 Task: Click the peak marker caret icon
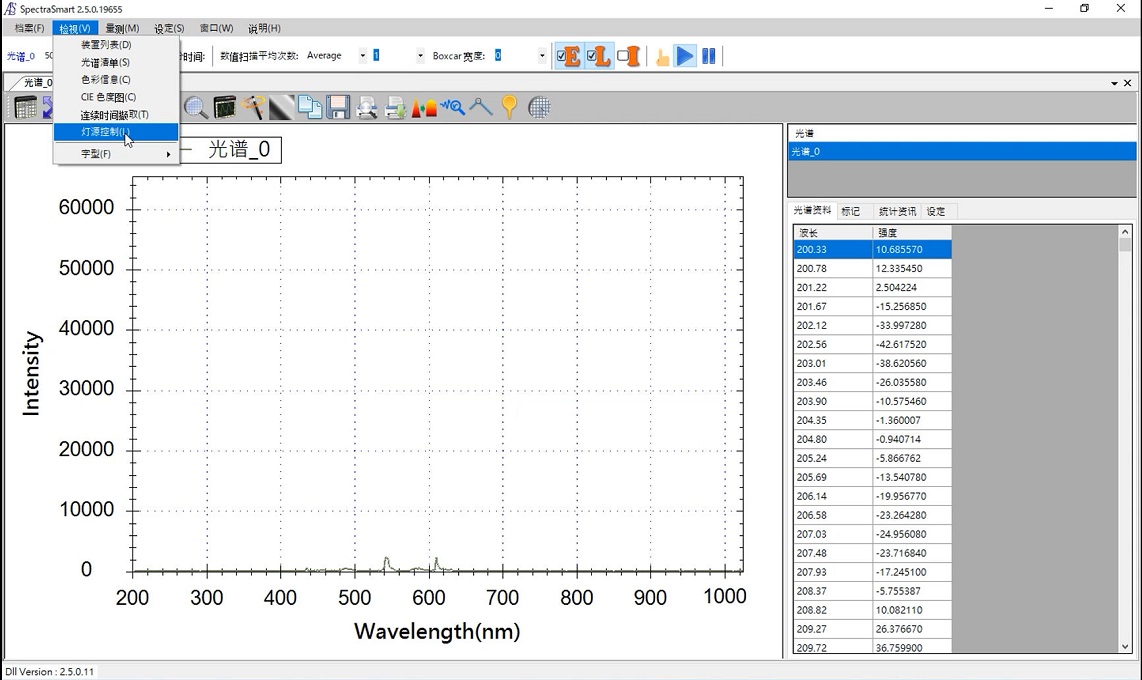[x=481, y=108]
